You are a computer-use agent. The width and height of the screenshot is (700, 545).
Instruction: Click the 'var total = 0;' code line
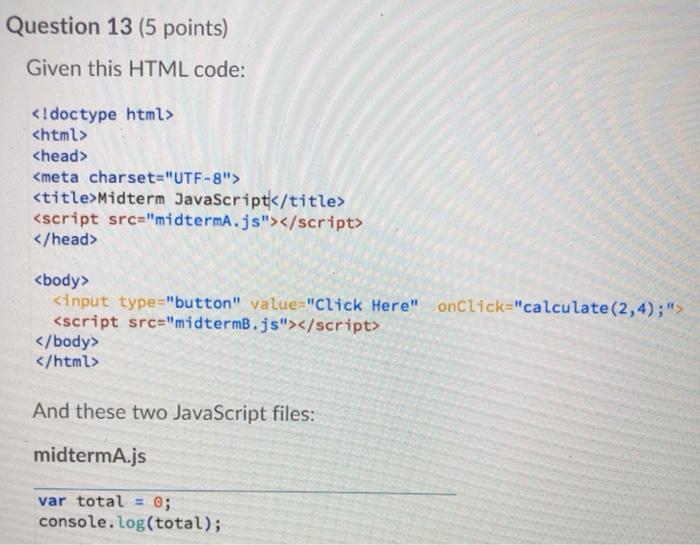tap(104, 502)
